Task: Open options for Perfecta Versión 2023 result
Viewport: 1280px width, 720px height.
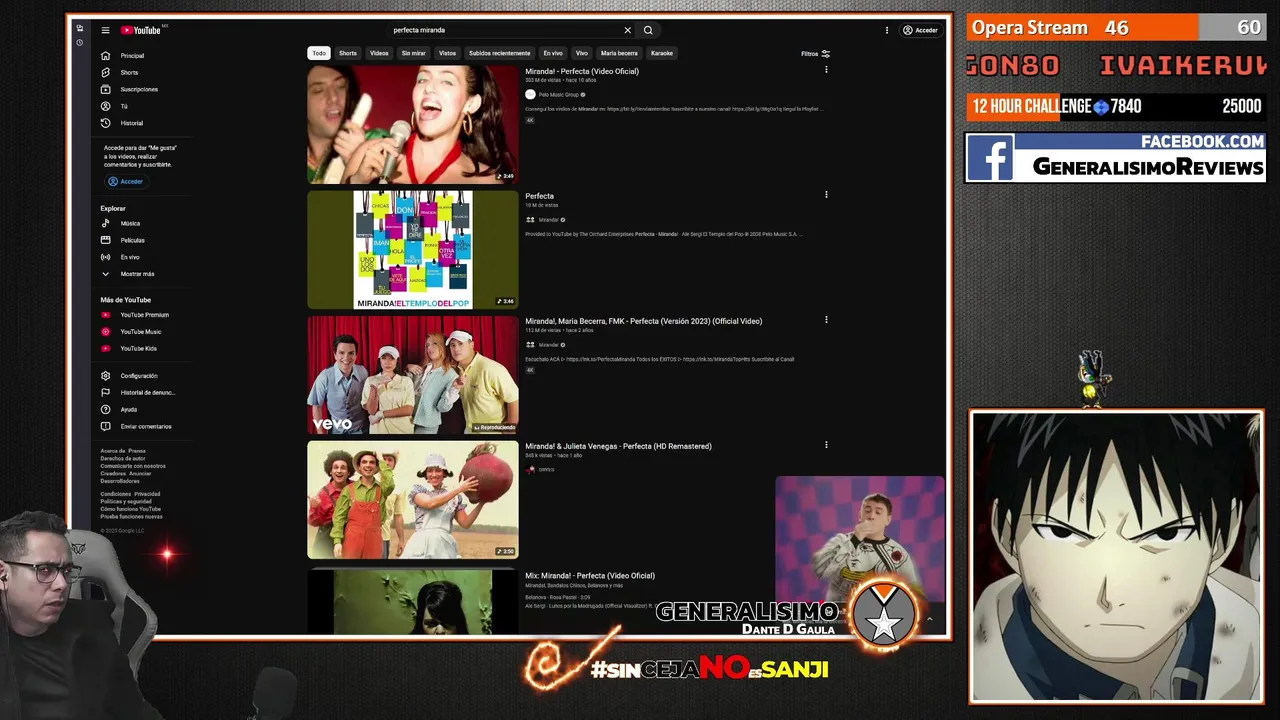Action: coord(826,320)
